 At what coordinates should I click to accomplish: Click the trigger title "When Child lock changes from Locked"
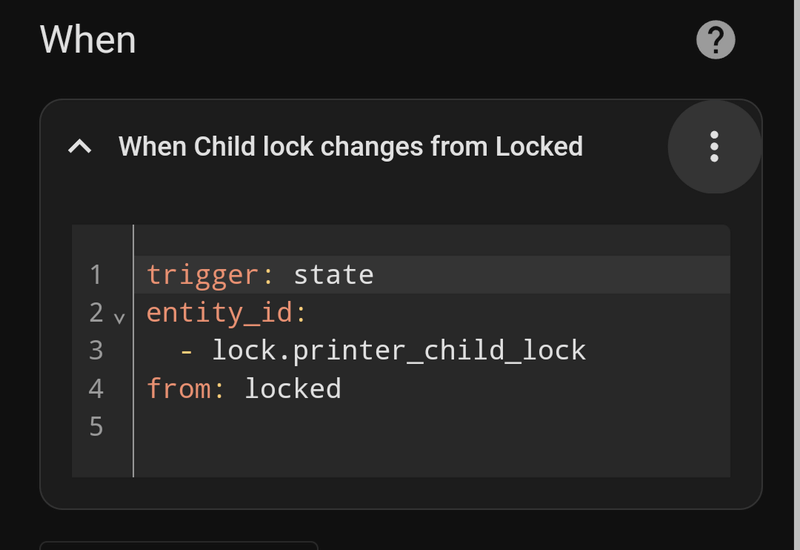coord(350,147)
